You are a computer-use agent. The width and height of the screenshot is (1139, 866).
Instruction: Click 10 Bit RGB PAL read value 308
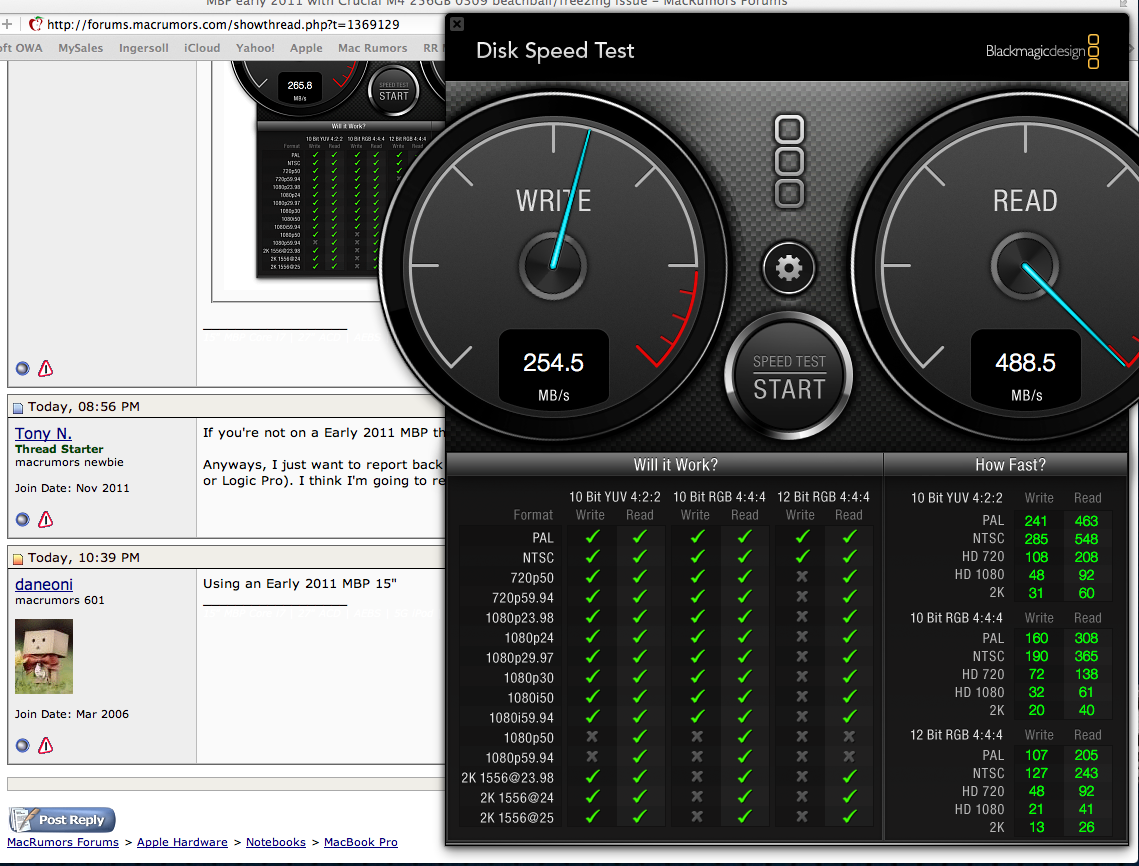point(1086,638)
